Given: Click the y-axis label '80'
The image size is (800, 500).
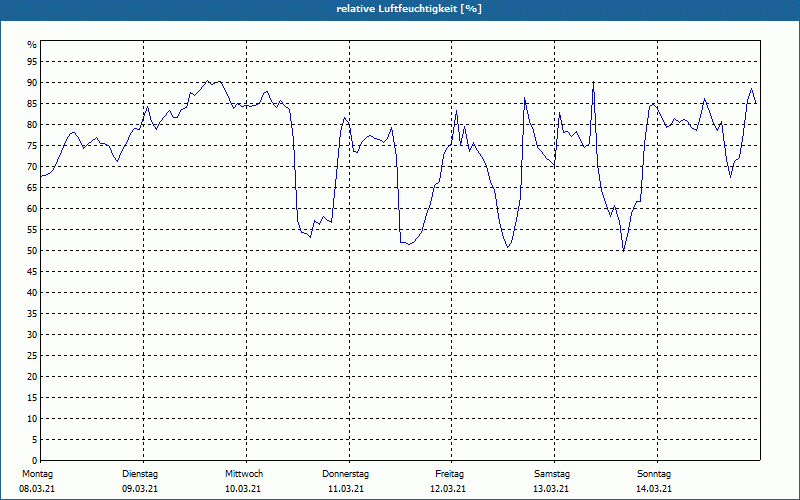Looking at the screenshot, I should pyautogui.click(x=32, y=124).
